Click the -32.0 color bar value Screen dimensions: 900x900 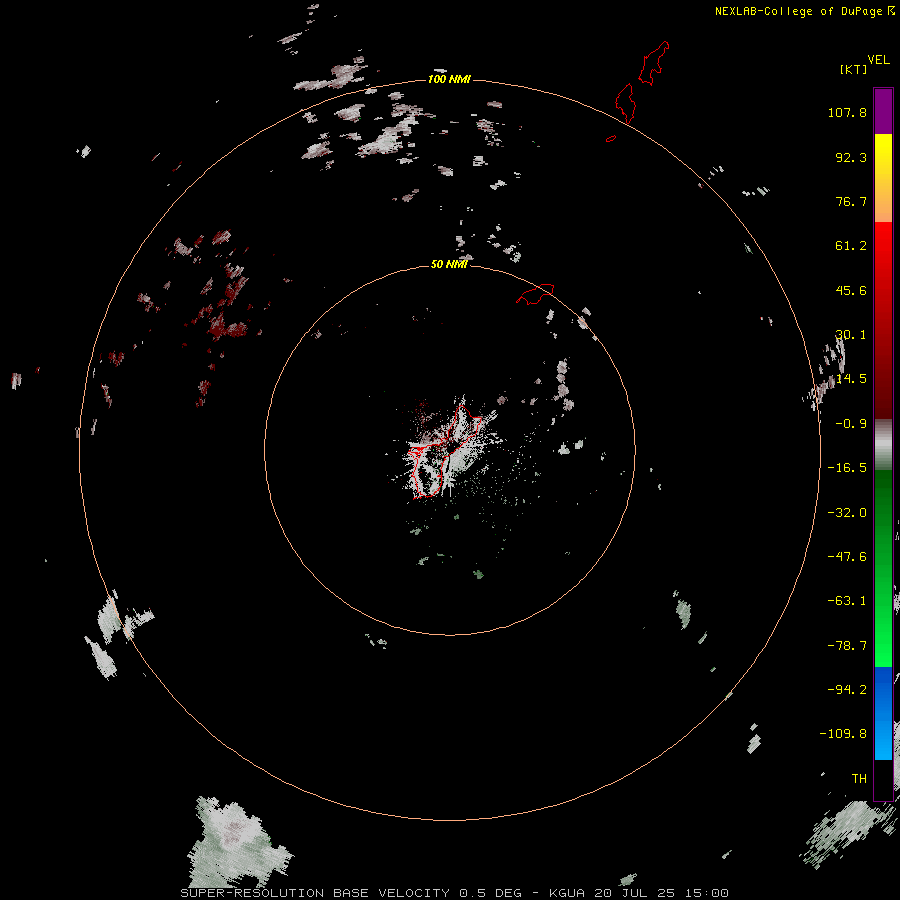click(x=847, y=513)
